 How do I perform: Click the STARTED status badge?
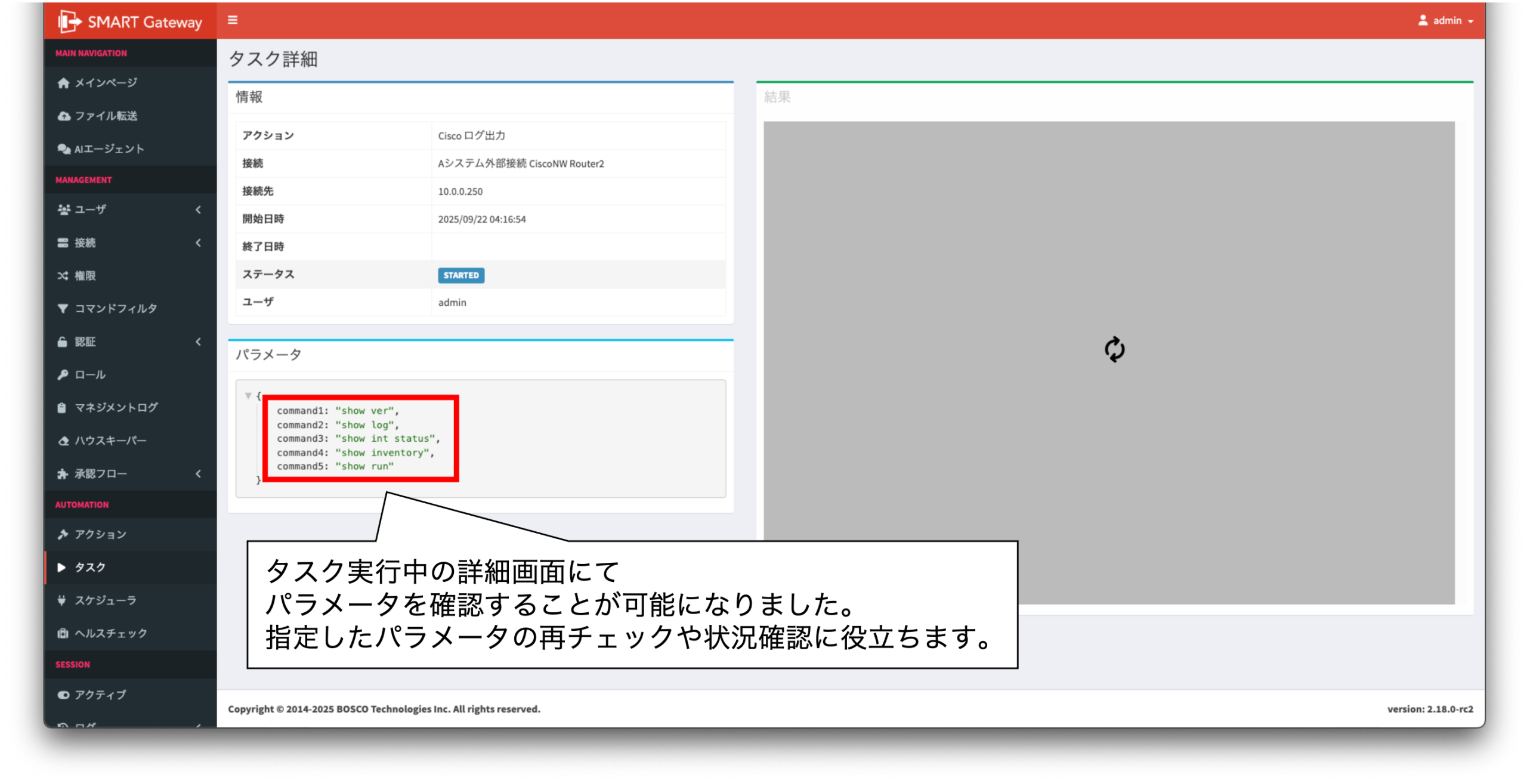point(460,275)
